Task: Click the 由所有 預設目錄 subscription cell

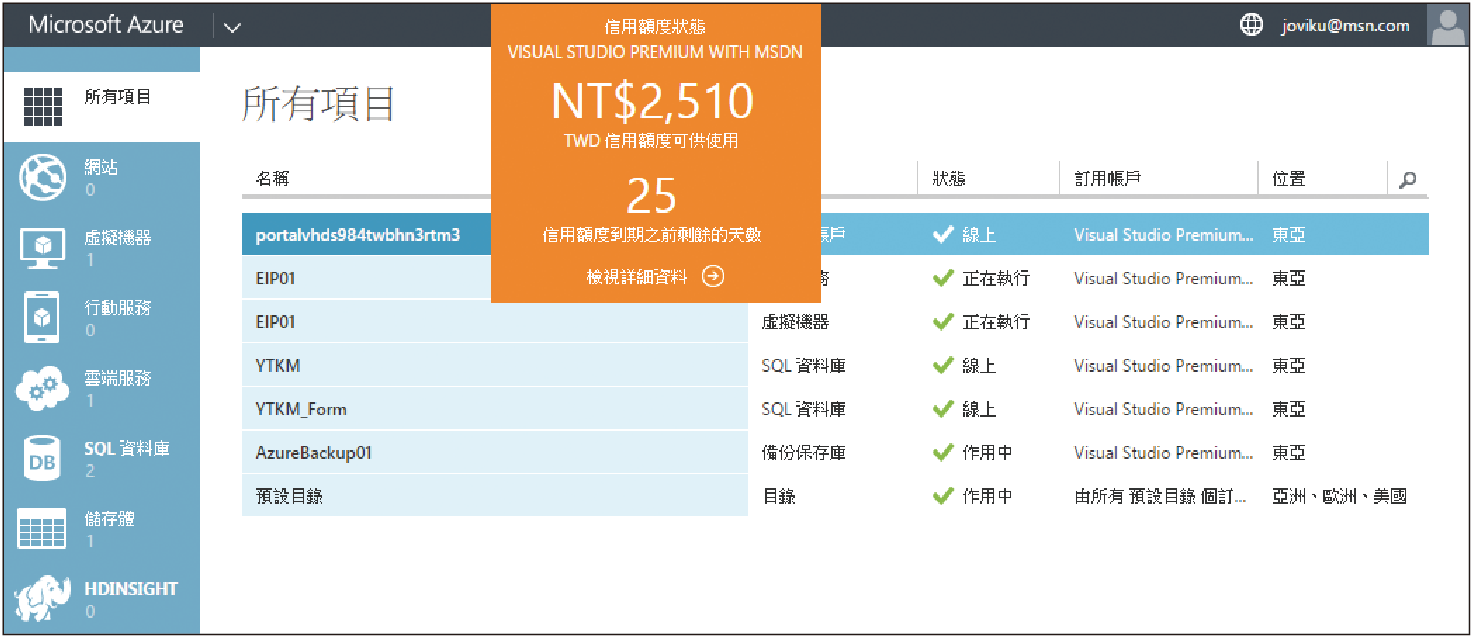Action: pos(1160,496)
